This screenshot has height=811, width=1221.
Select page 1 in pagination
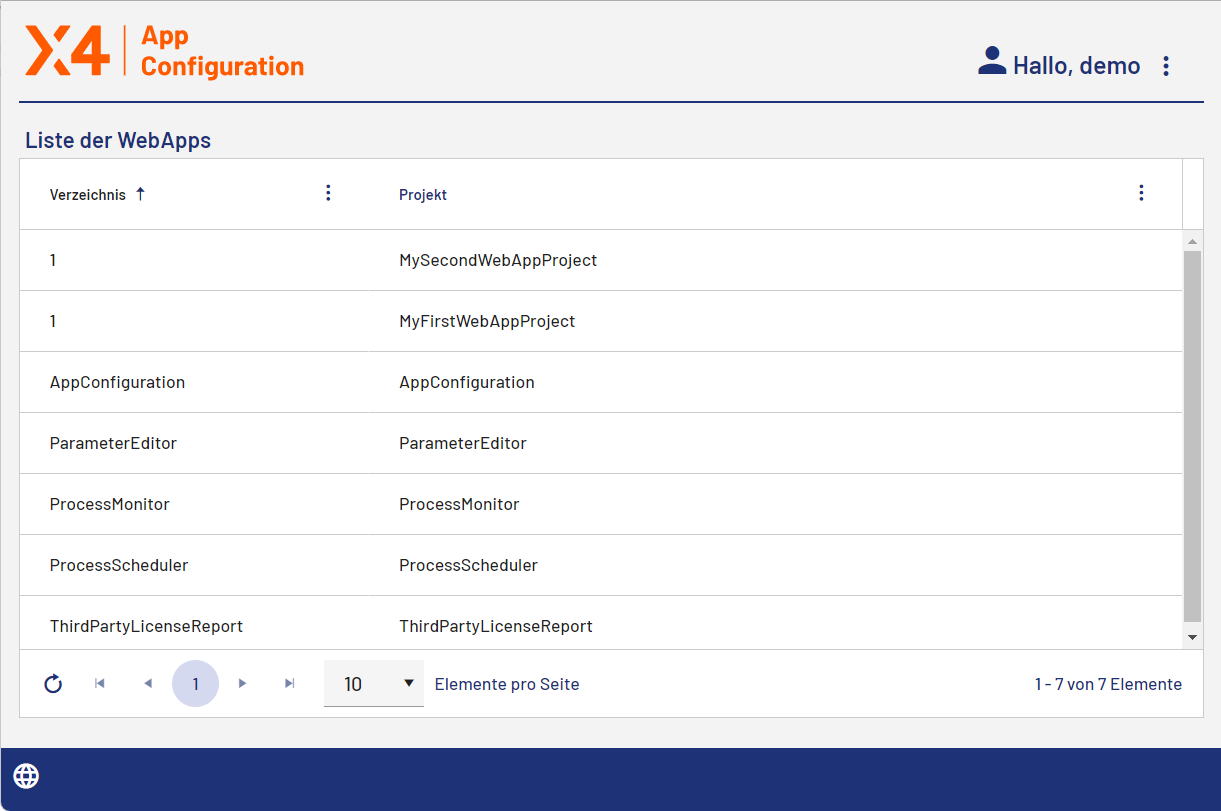coord(195,684)
